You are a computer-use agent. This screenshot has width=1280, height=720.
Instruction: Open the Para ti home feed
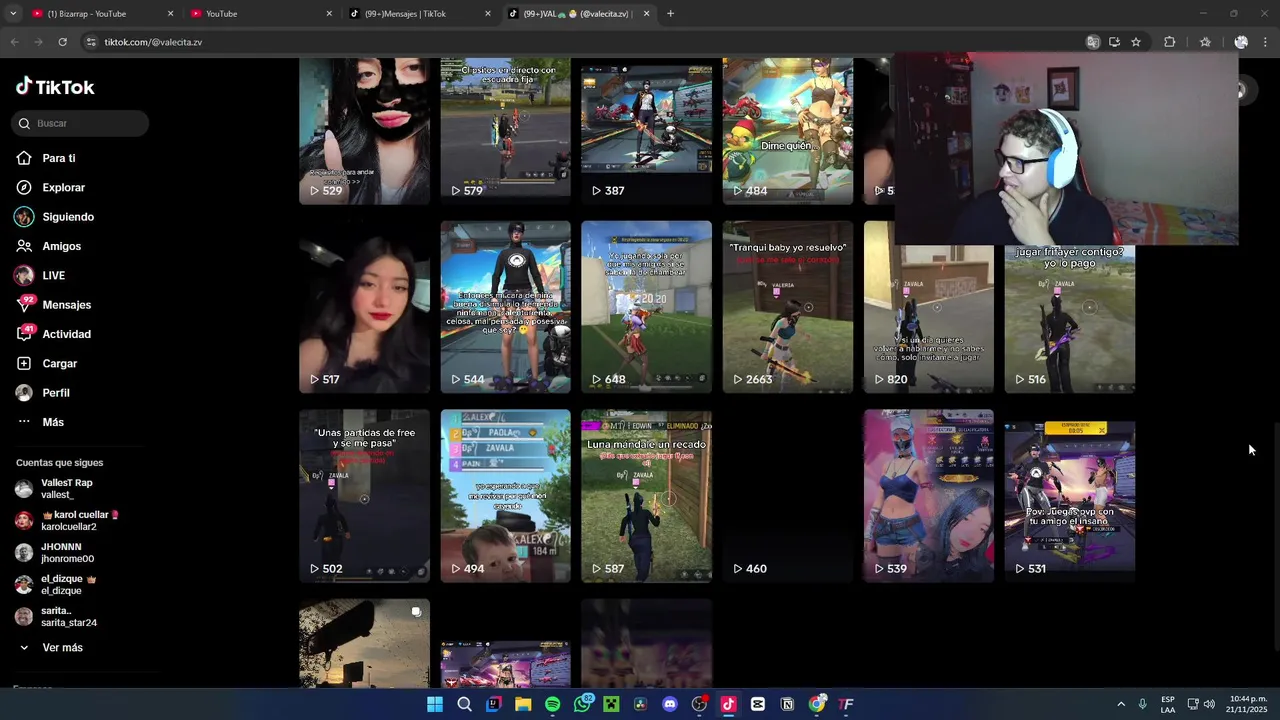(58, 158)
